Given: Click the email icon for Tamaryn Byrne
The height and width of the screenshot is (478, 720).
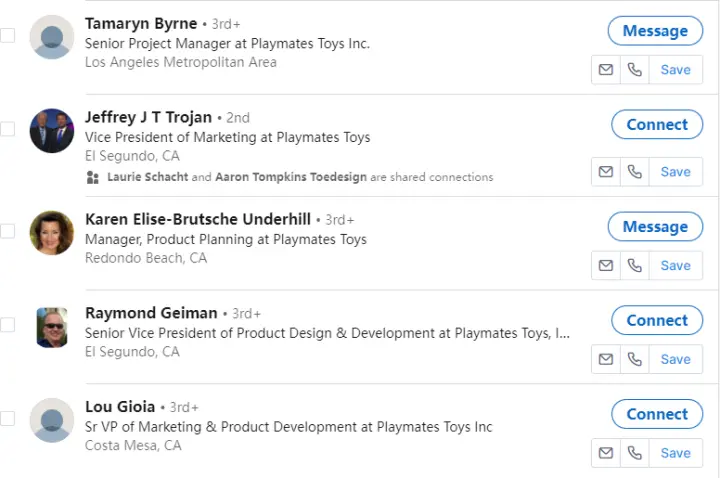Looking at the screenshot, I should pyautogui.click(x=605, y=70).
